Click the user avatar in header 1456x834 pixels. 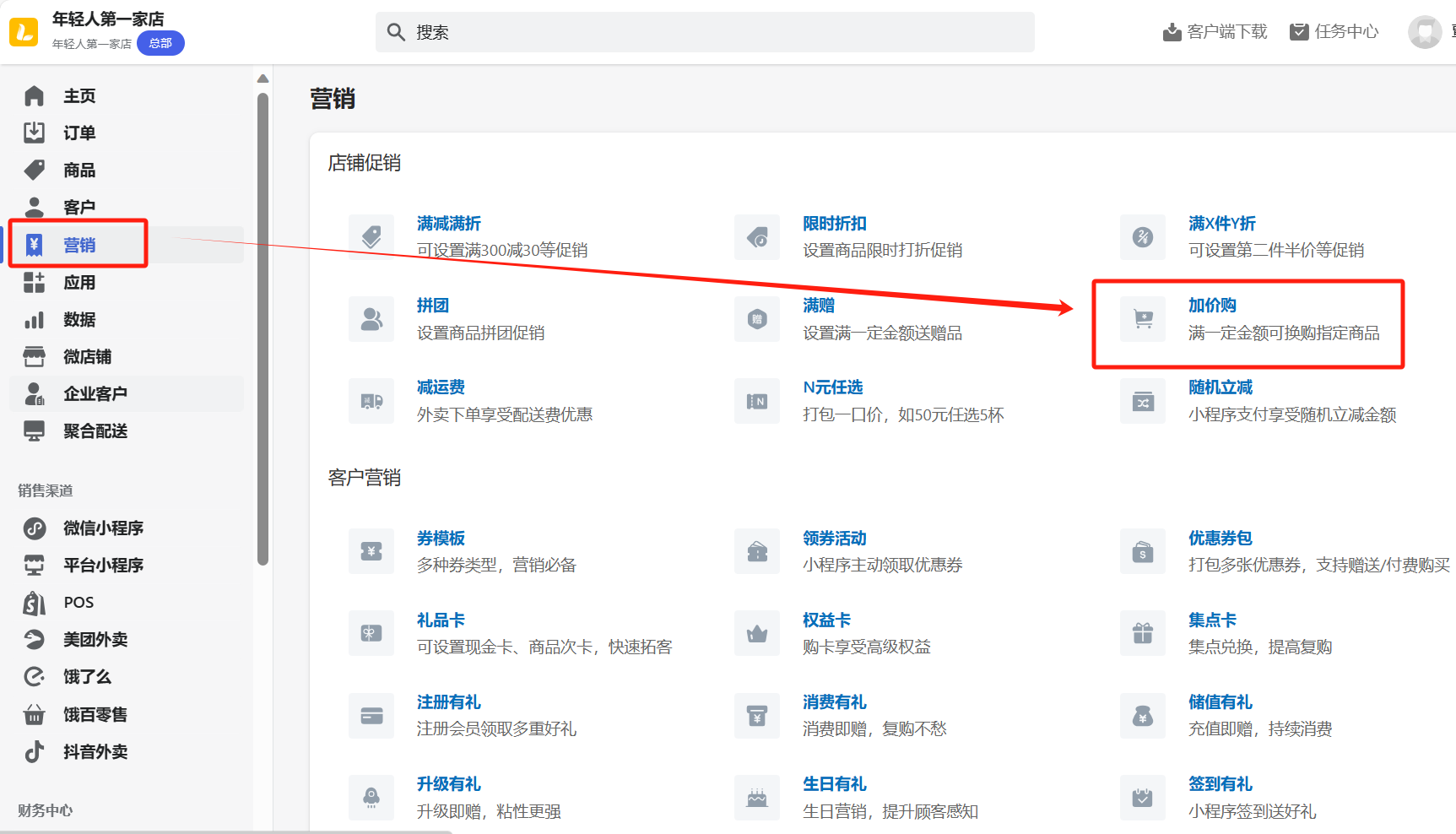point(1425,32)
